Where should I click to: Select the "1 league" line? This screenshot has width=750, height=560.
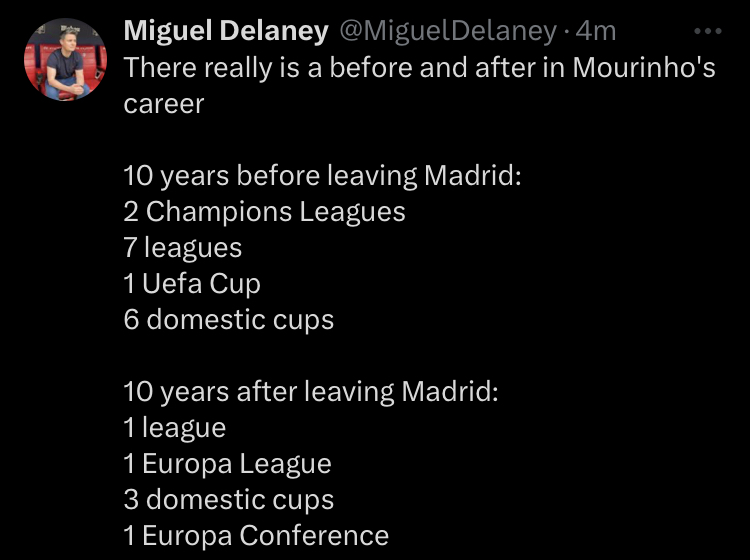pyautogui.click(x=175, y=428)
